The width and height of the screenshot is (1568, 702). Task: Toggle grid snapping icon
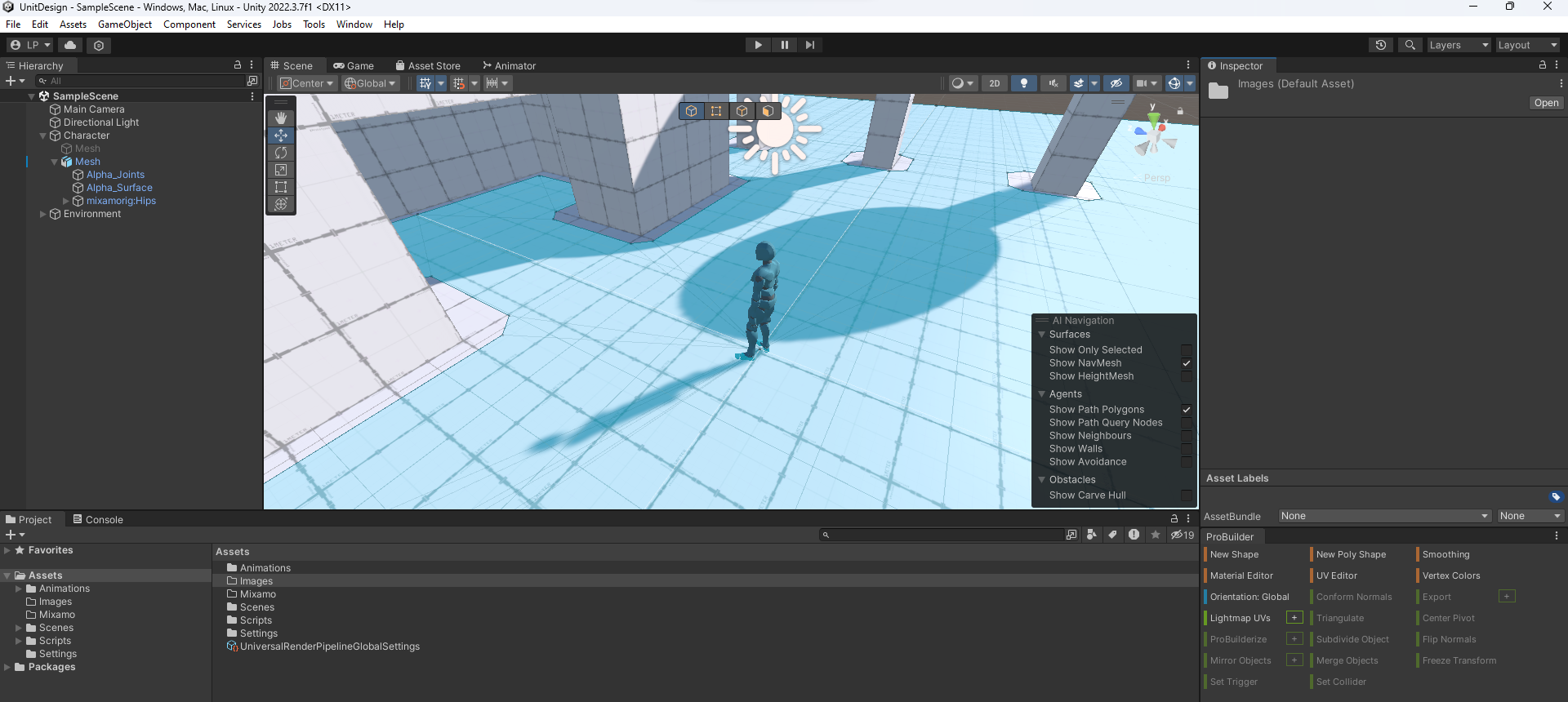coord(459,83)
